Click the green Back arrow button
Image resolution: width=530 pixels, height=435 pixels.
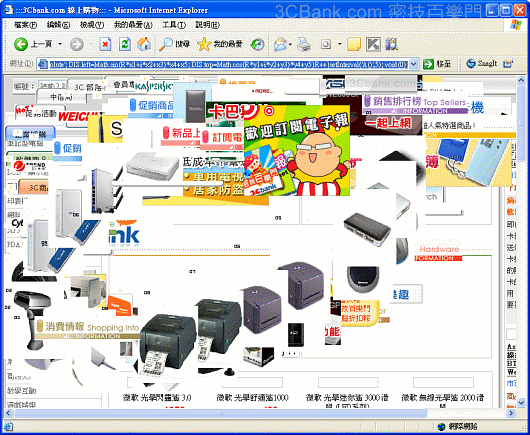21,44
